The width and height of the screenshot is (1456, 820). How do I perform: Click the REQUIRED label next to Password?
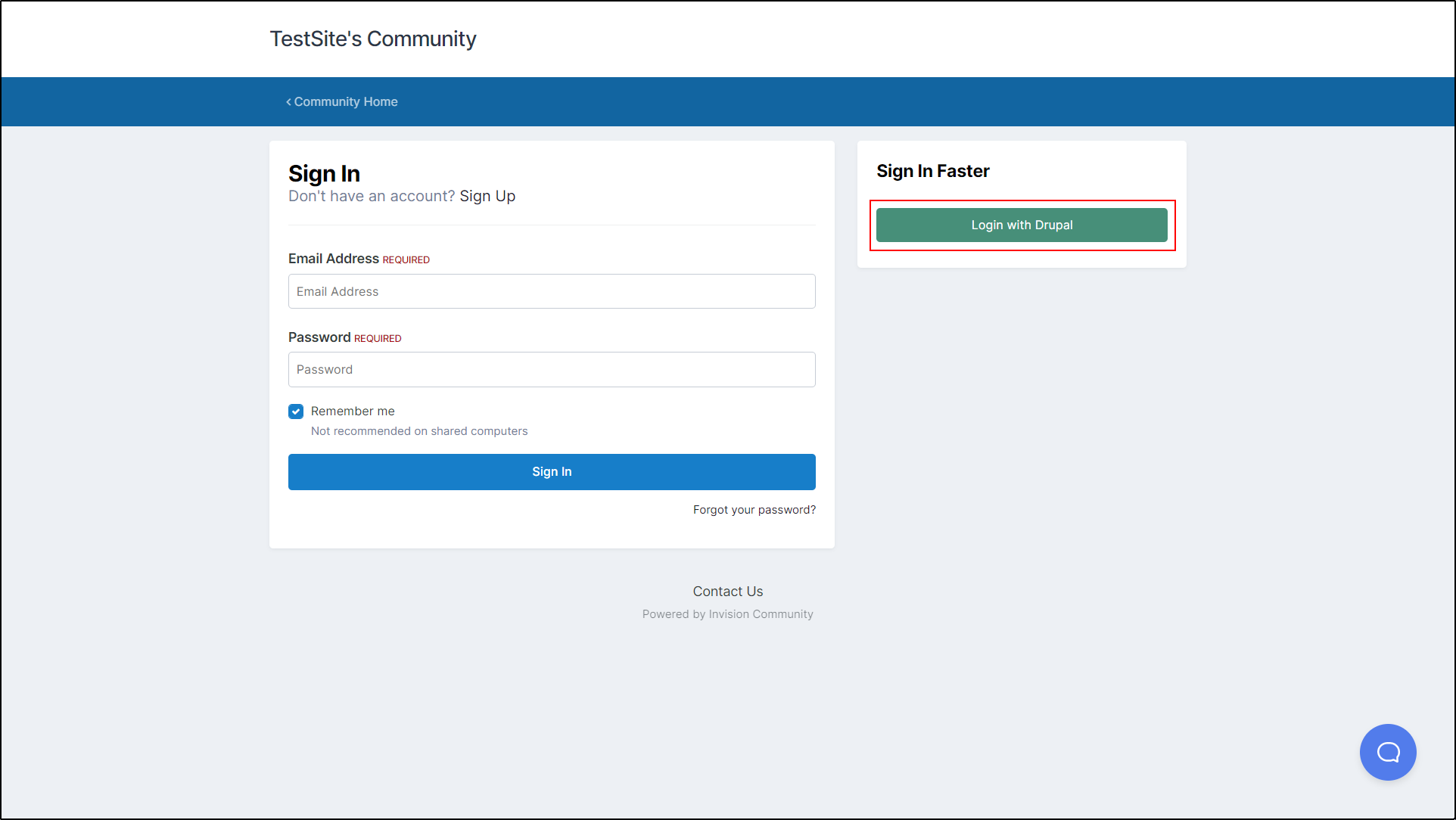[378, 337]
